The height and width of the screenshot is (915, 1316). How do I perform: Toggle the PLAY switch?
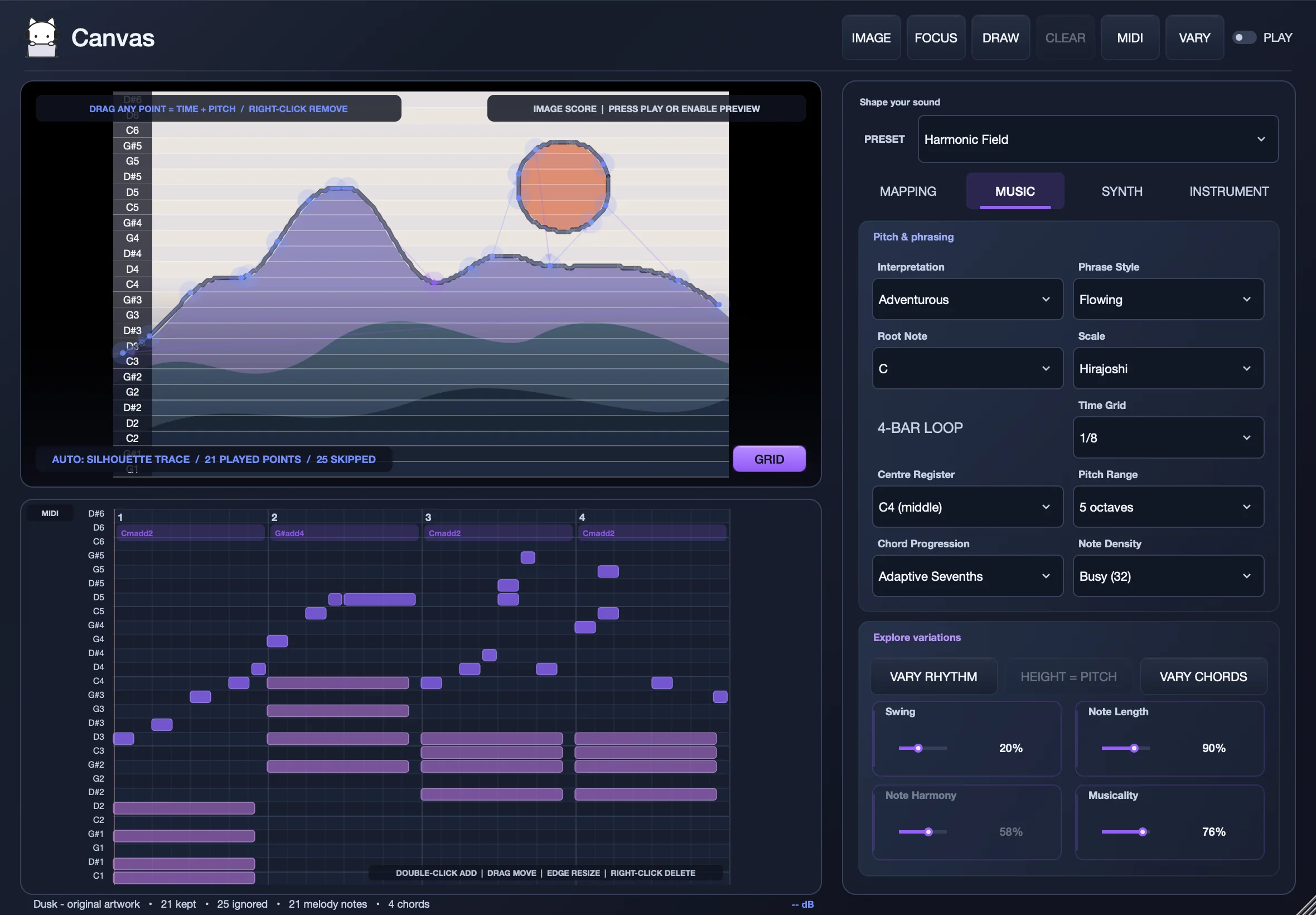tap(1244, 37)
